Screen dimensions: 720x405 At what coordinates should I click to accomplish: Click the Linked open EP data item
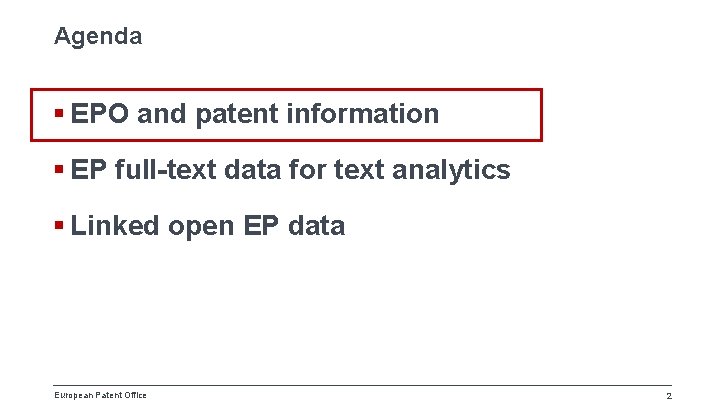tap(208, 226)
